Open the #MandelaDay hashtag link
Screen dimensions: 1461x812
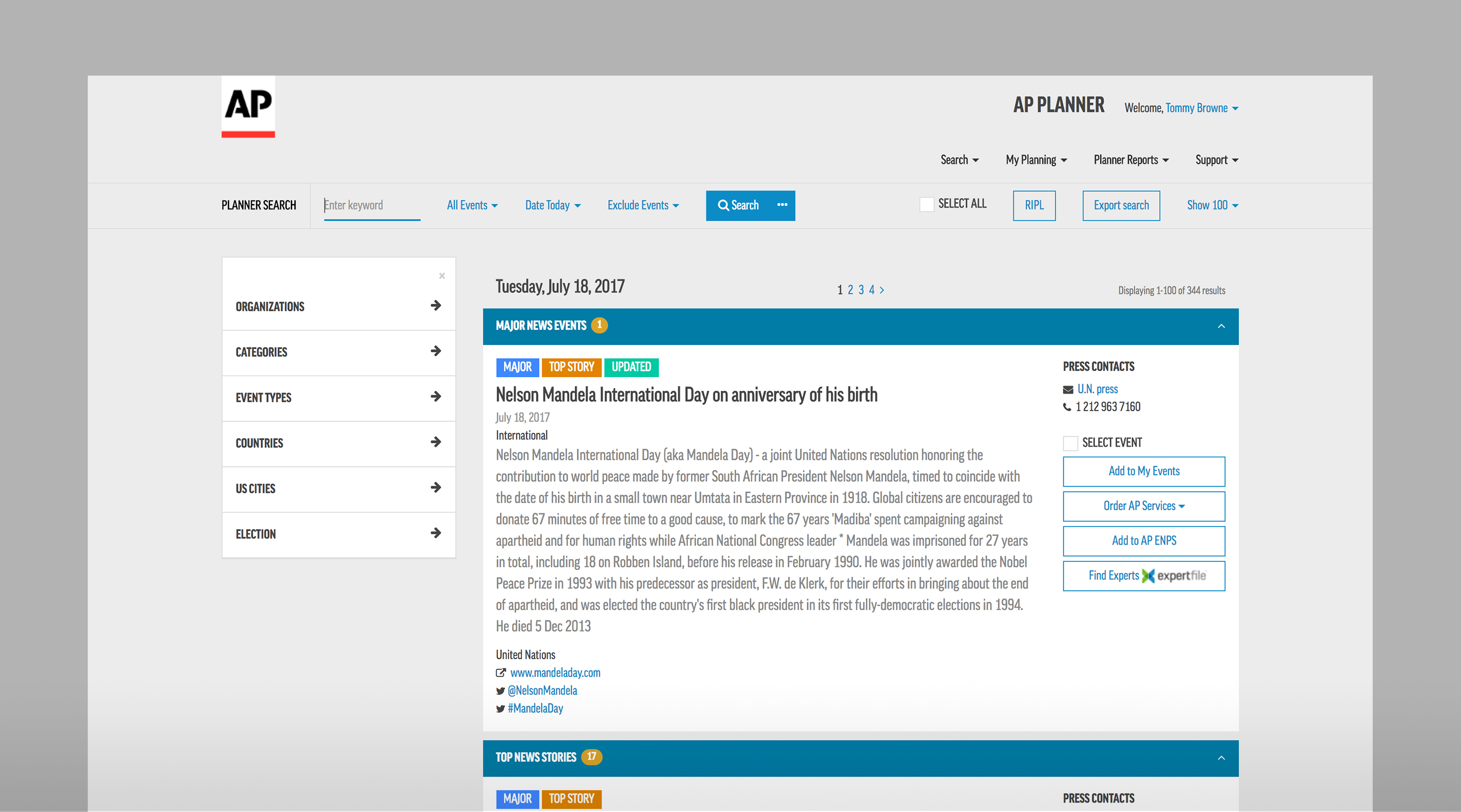click(535, 708)
